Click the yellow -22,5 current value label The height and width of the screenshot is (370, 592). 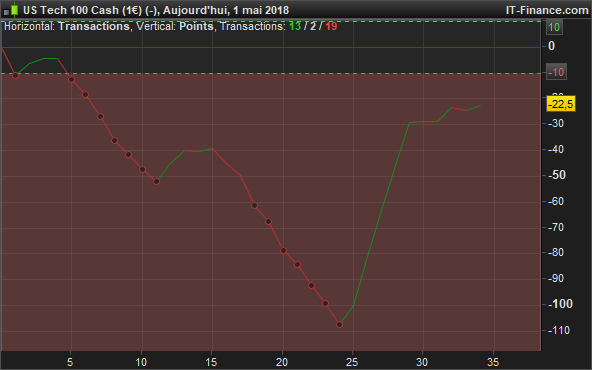click(561, 104)
